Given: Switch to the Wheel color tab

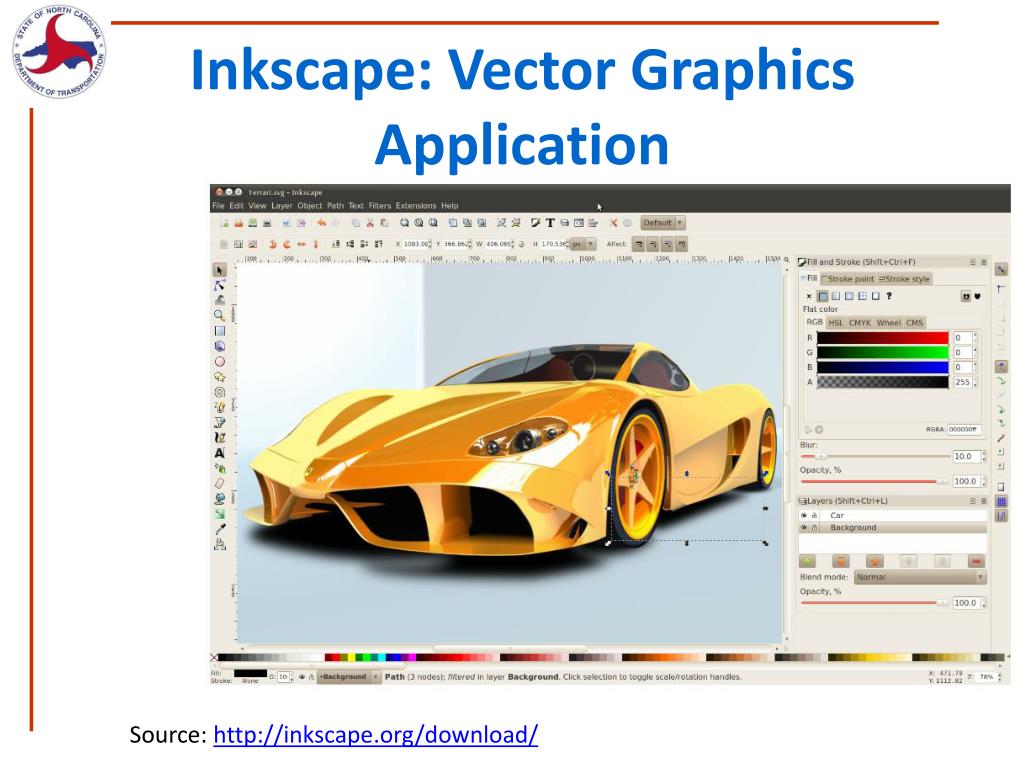Looking at the screenshot, I should pos(888,323).
